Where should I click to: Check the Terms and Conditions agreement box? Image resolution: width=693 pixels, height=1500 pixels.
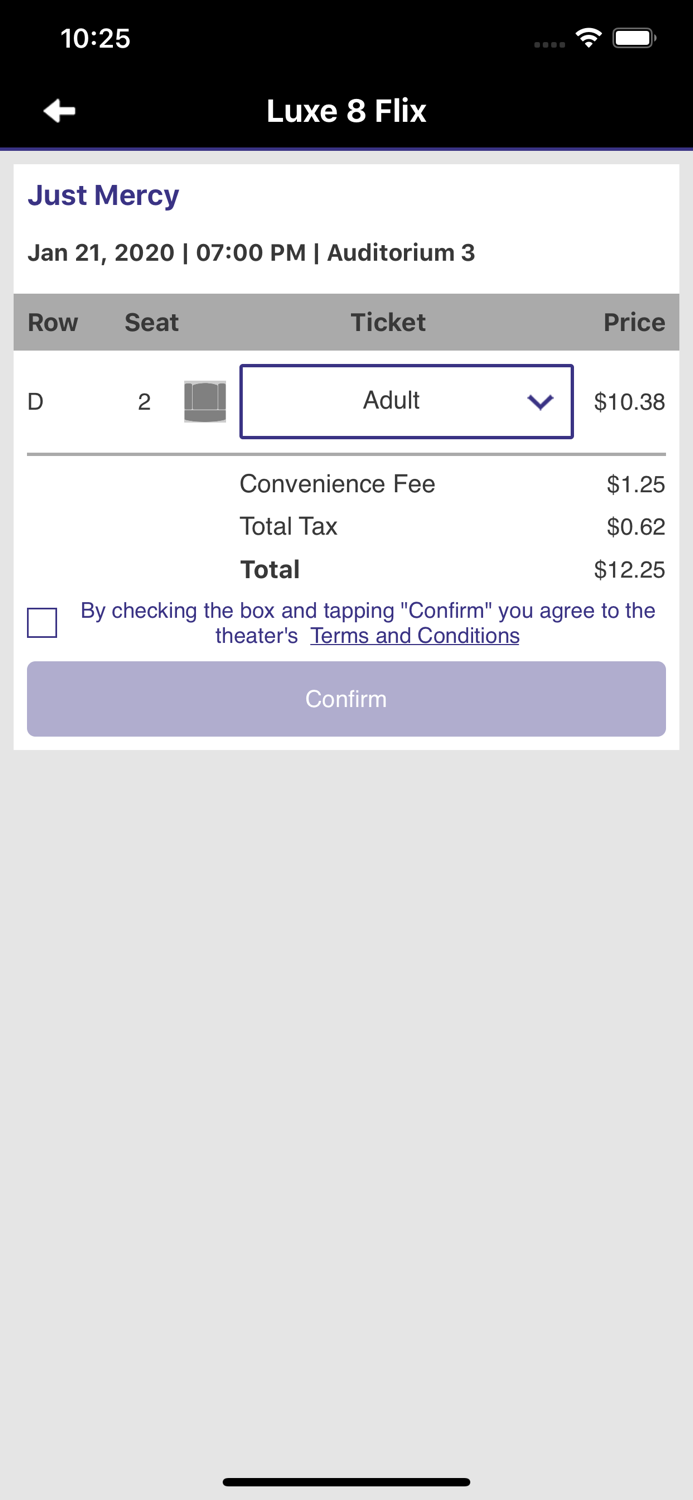(42, 622)
